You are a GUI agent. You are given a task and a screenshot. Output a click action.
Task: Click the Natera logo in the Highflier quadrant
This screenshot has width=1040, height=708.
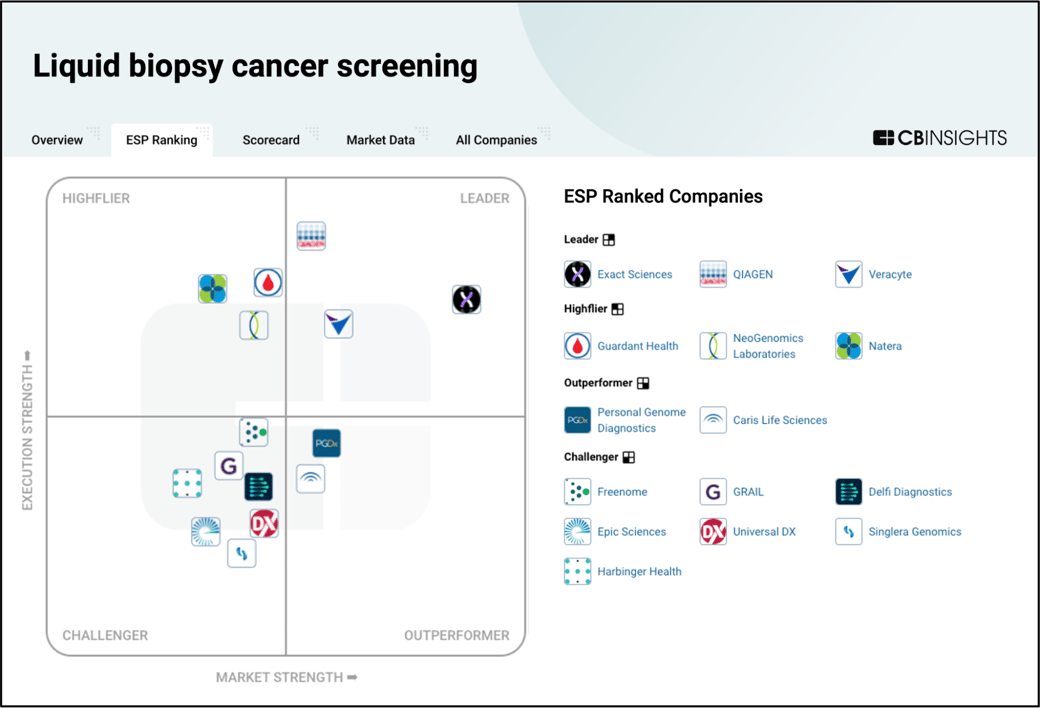[x=213, y=289]
